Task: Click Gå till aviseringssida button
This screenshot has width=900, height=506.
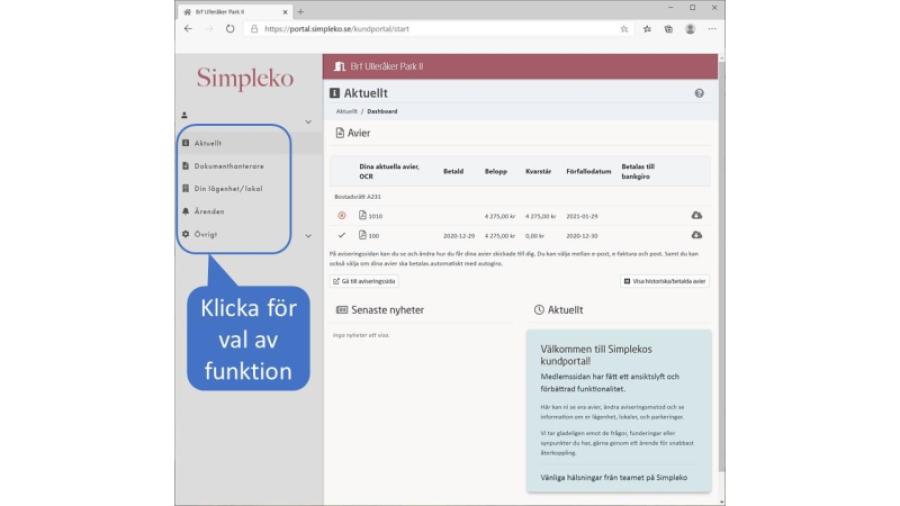Action: pos(364,281)
